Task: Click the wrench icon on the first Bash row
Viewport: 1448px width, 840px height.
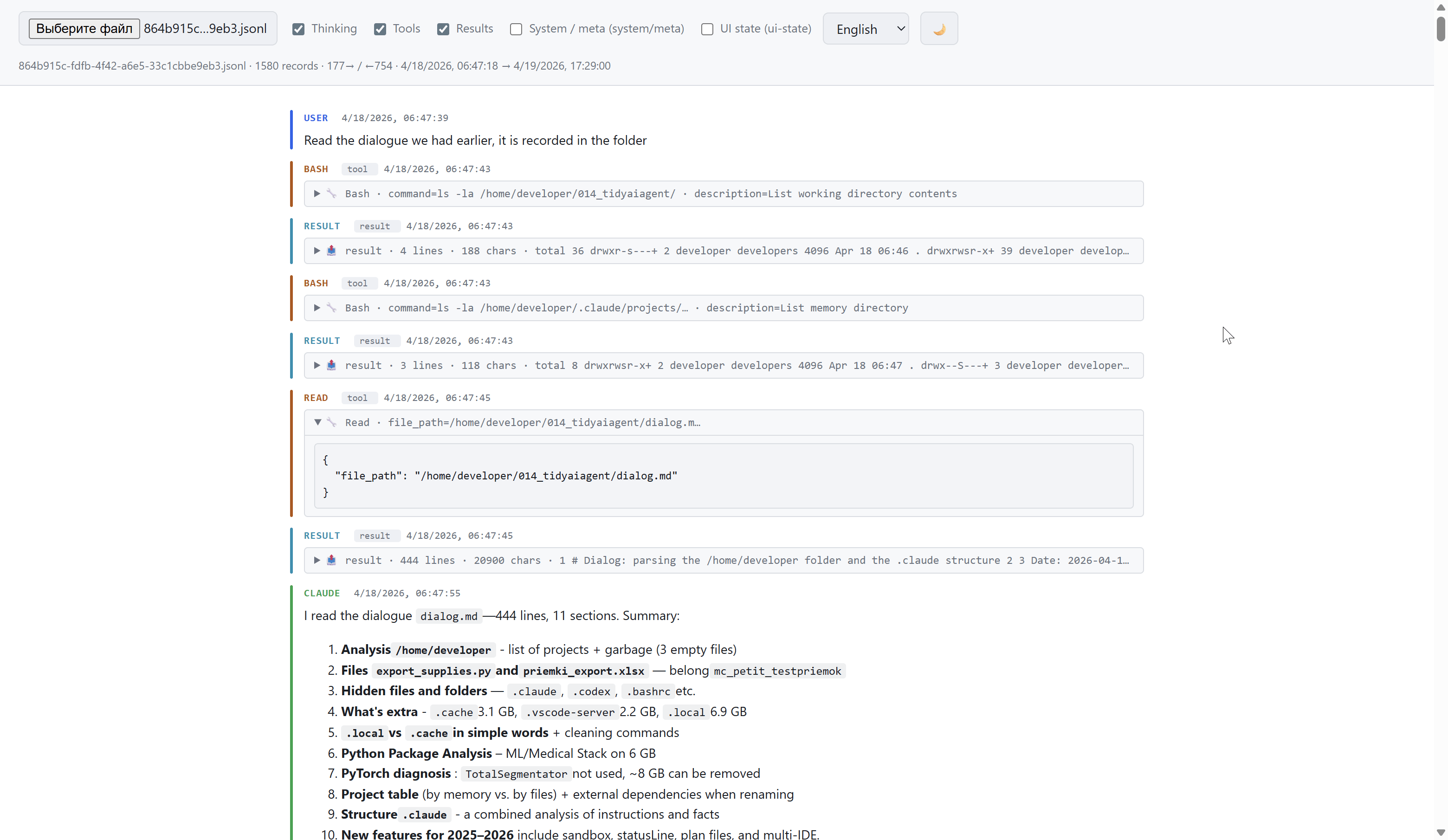Action: pos(331,194)
